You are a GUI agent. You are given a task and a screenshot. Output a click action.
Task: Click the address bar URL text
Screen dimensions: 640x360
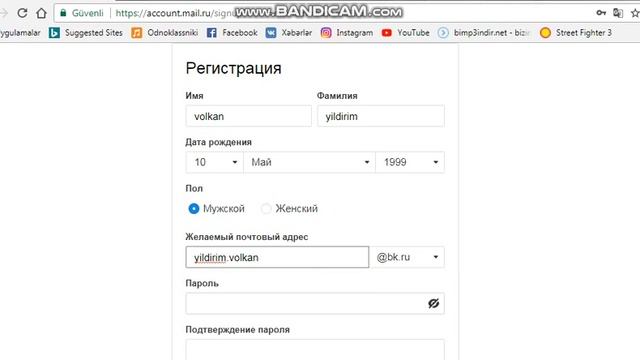175,13
